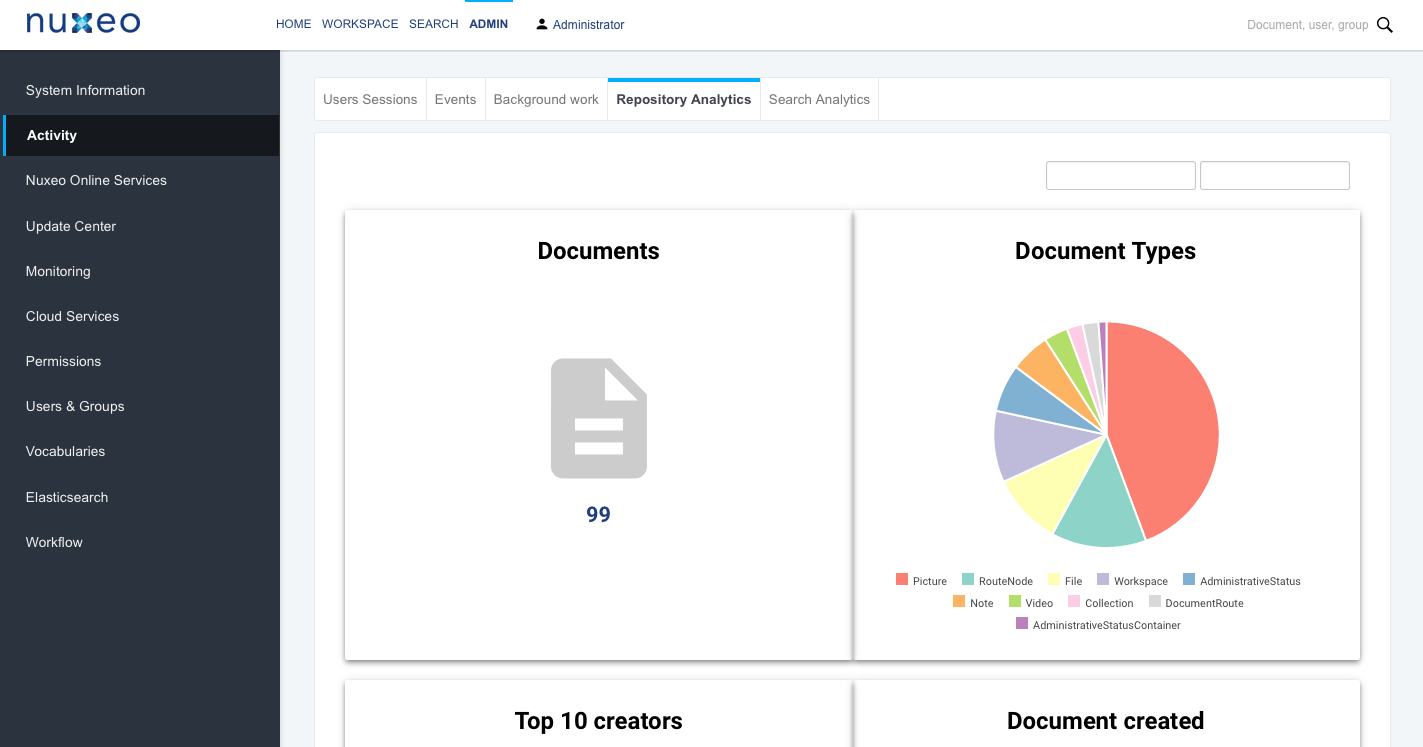The height and width of the screenshot is (747, 1423).
Task: Click the gray document icon
Action: pos(599,418)
